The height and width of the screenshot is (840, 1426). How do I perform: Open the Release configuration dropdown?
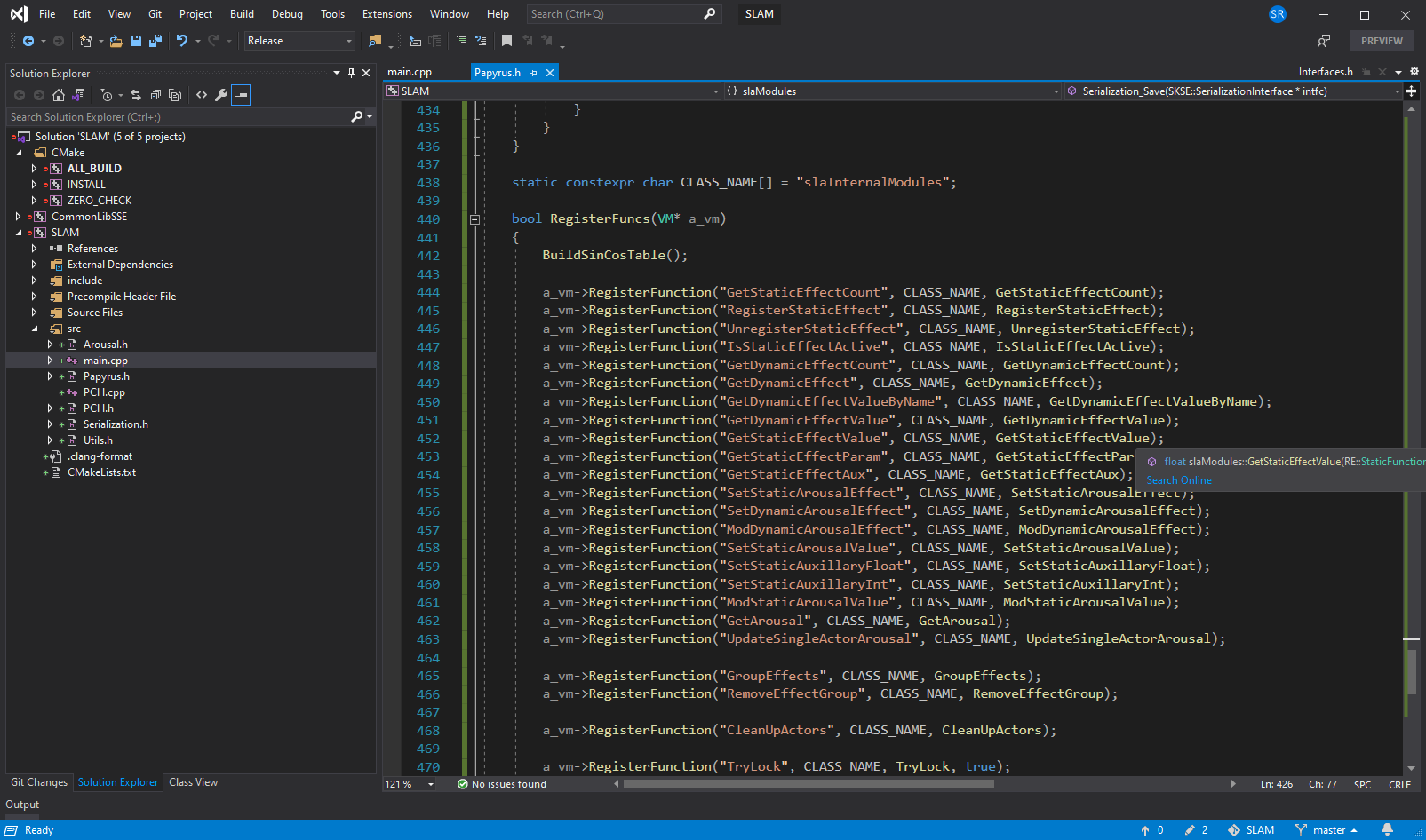tap(300, 41)
